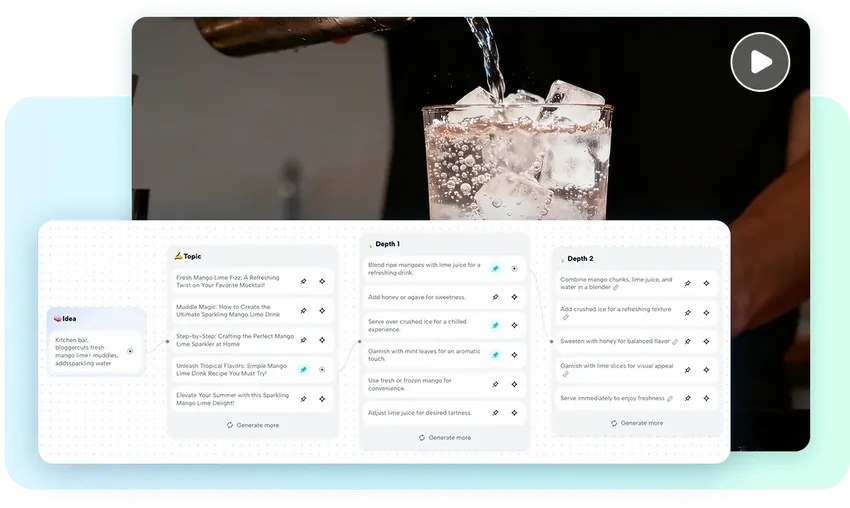Click expand dot on 'Blend ripe mangoes' item
The image size is (850, 508).
click(x=514, y=268)
